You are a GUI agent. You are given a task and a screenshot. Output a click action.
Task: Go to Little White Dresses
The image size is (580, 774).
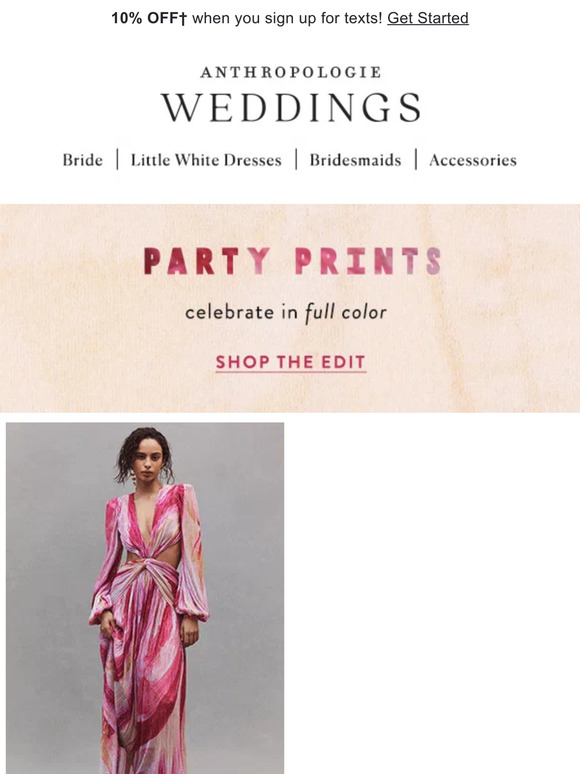click(x=206, y=160)
